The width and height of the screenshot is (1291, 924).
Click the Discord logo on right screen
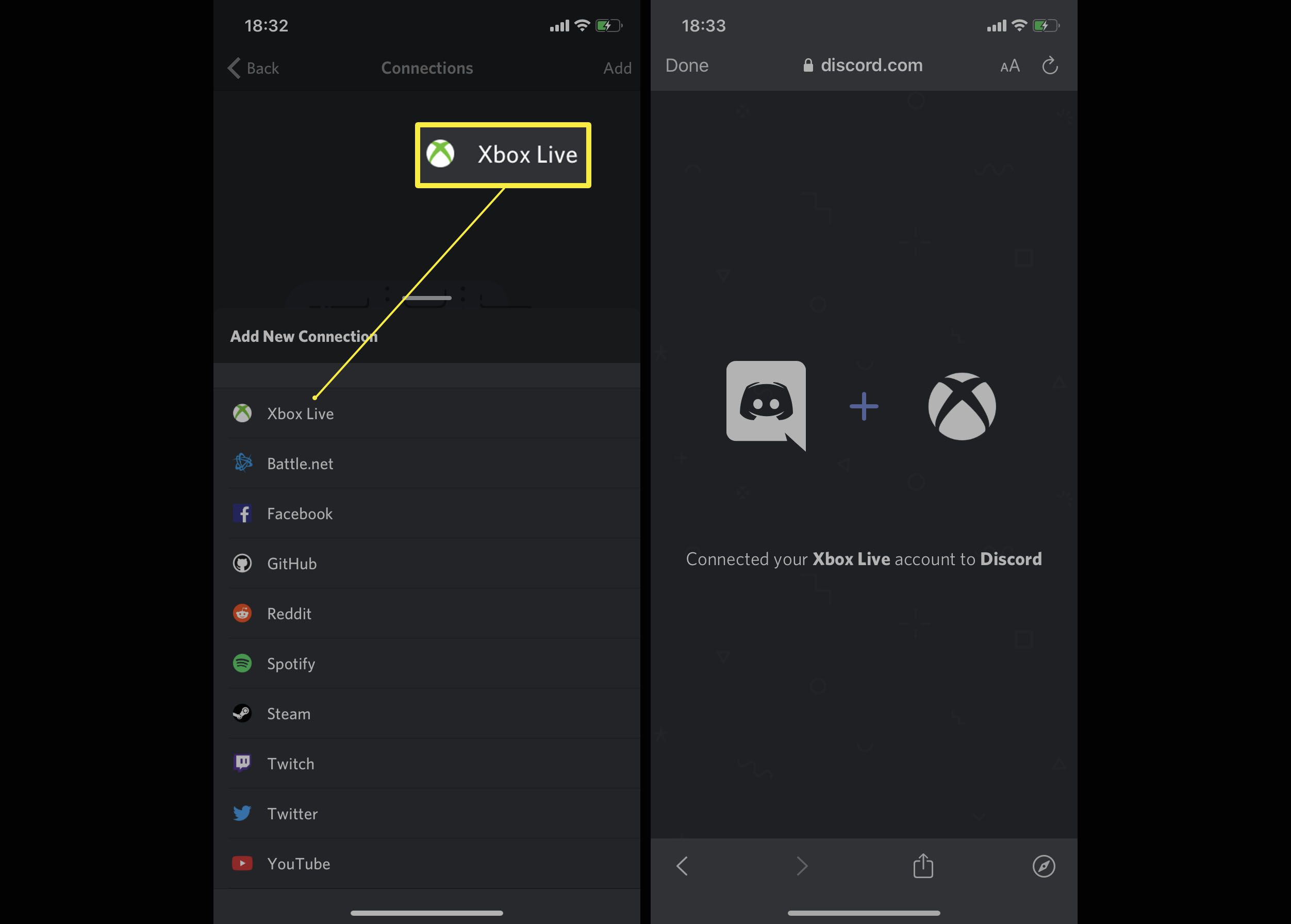pyautogui.click(x=766, y=405)
